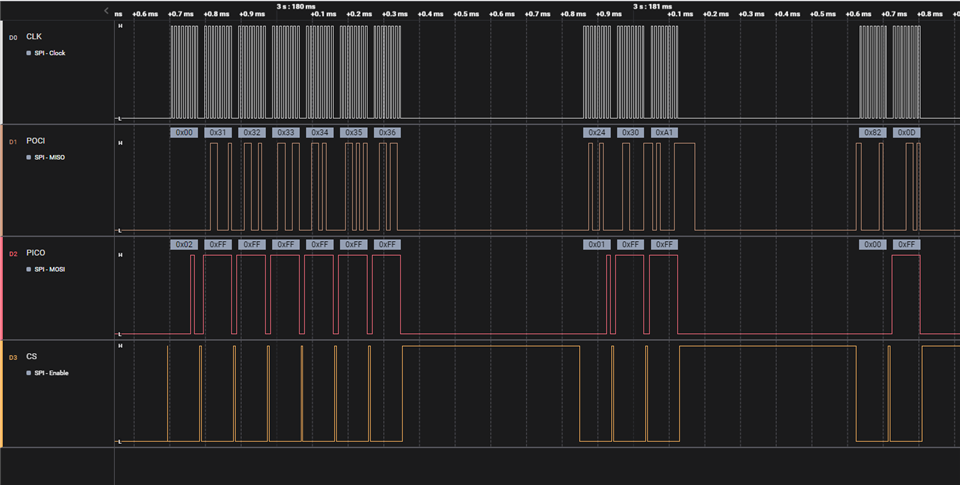Click the SPI - Enable analyzer tag
The width and height of the screenshot is (960, 485).
point(51,373)
